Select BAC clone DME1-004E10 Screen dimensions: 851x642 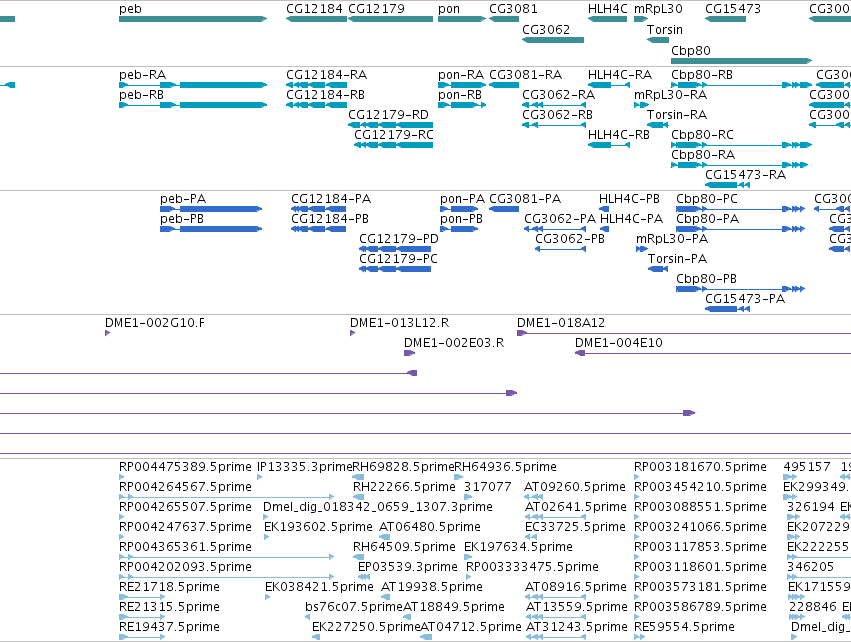click(x=619, y=344)
